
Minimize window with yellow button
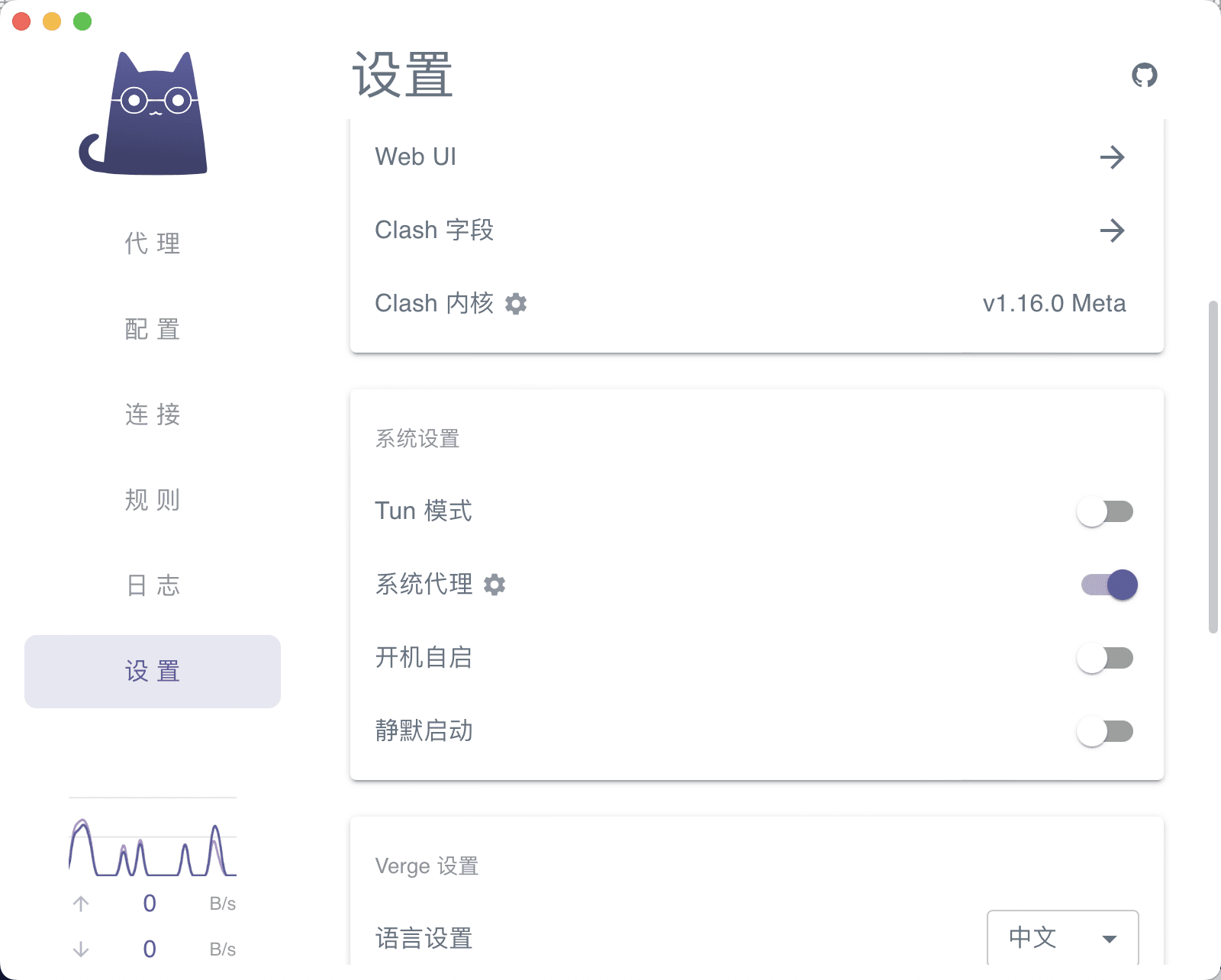click(52, 21)
